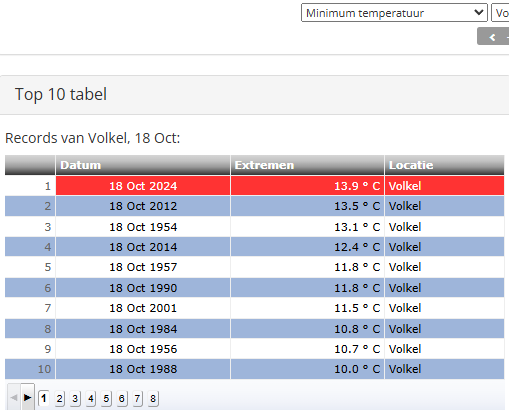
Task: Switch to page 7 of records
Action: tap(137, 398)
